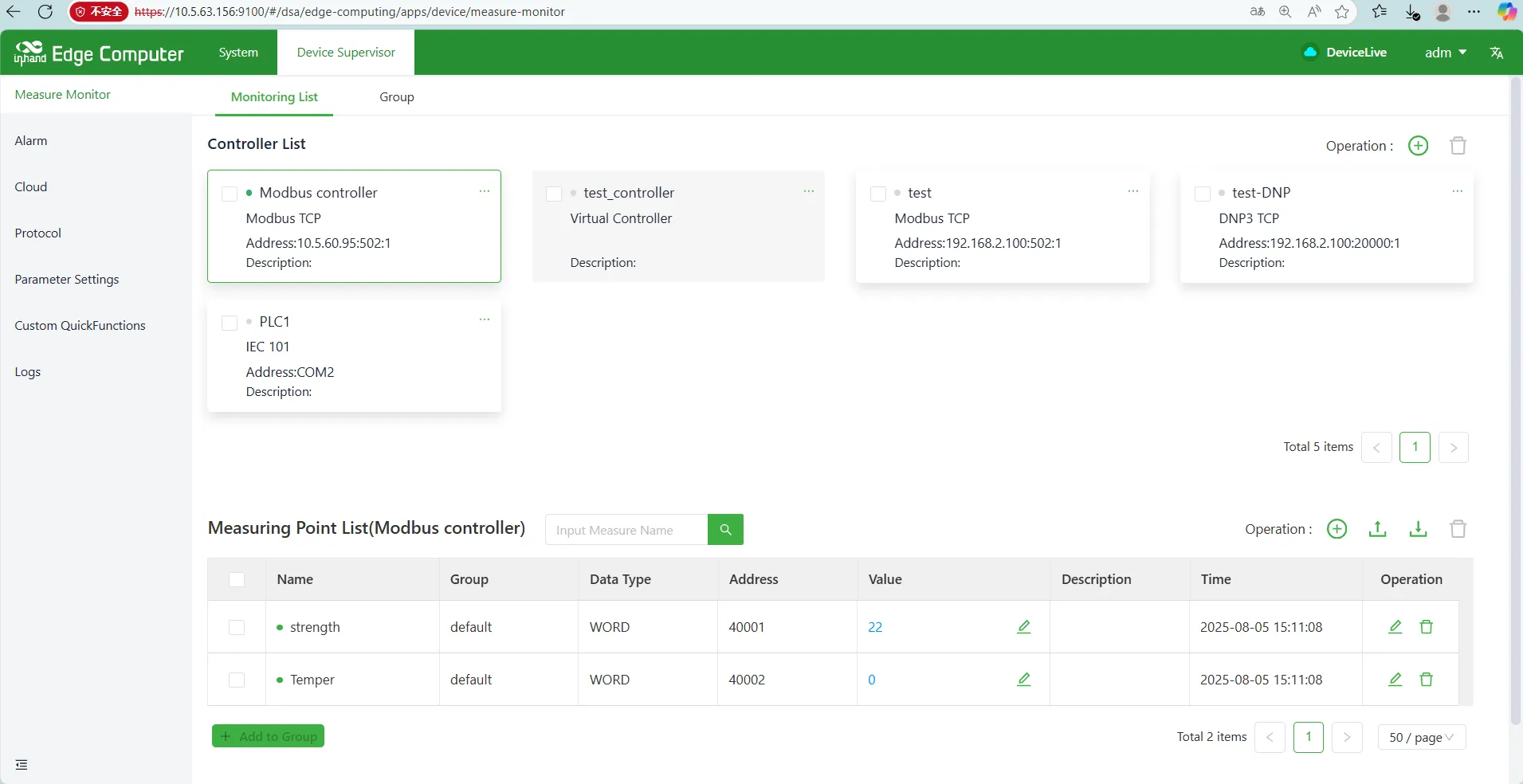Click the download-arrow measuring points icon

(1418, 529)
